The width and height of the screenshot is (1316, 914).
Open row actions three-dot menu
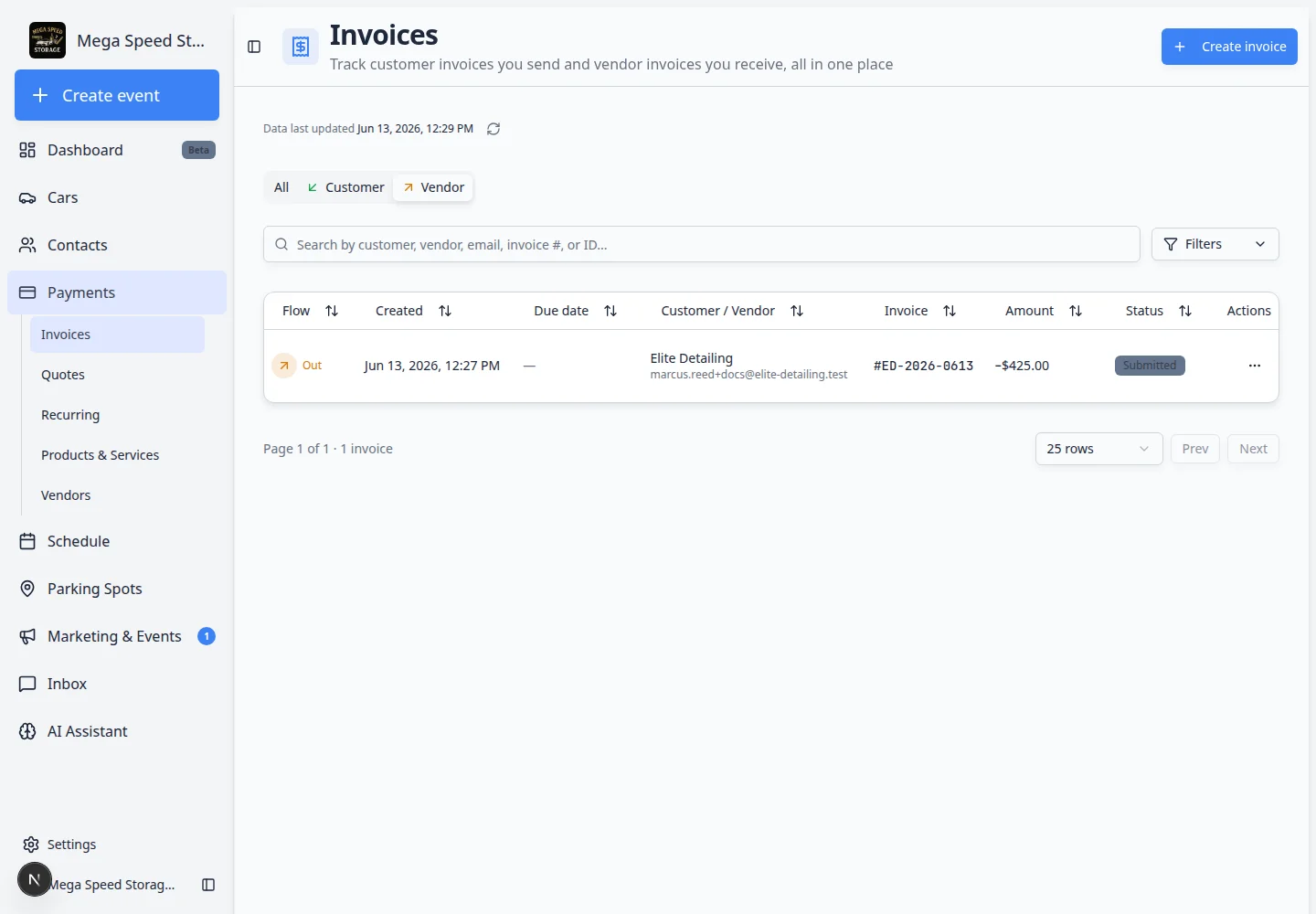[1255, 366]
